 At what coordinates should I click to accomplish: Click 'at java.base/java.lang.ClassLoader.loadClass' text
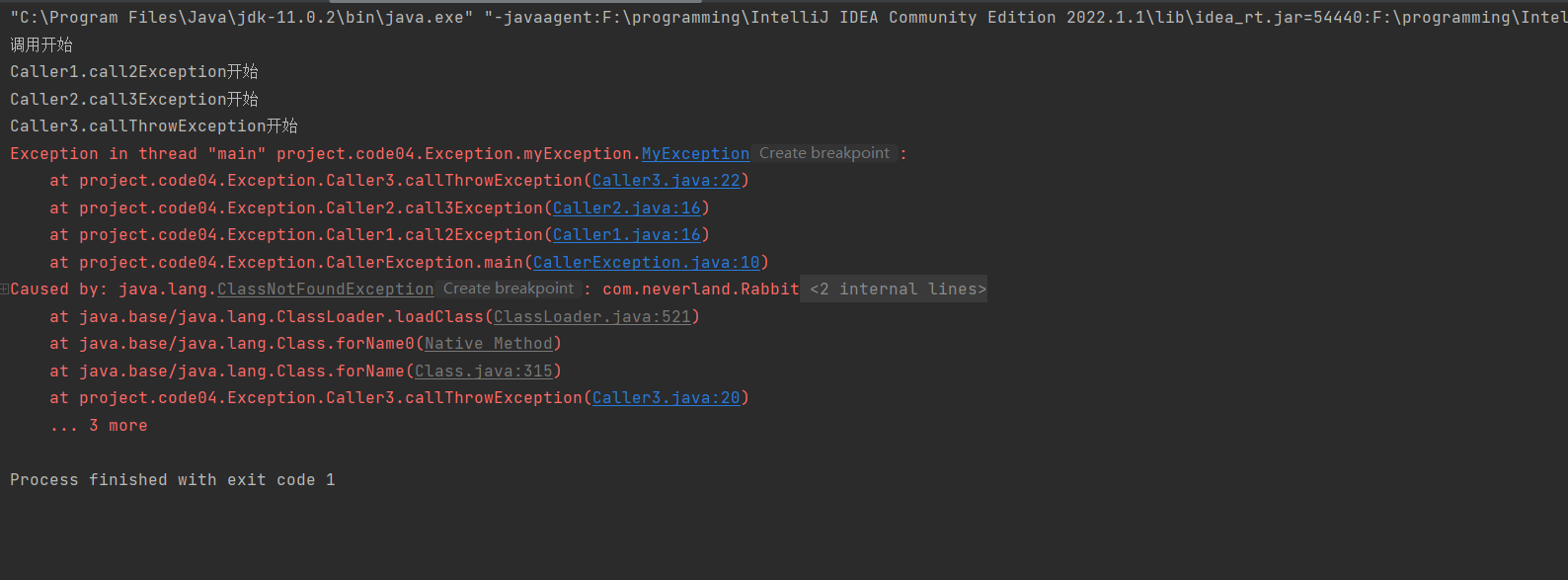(x=267, y=317)
